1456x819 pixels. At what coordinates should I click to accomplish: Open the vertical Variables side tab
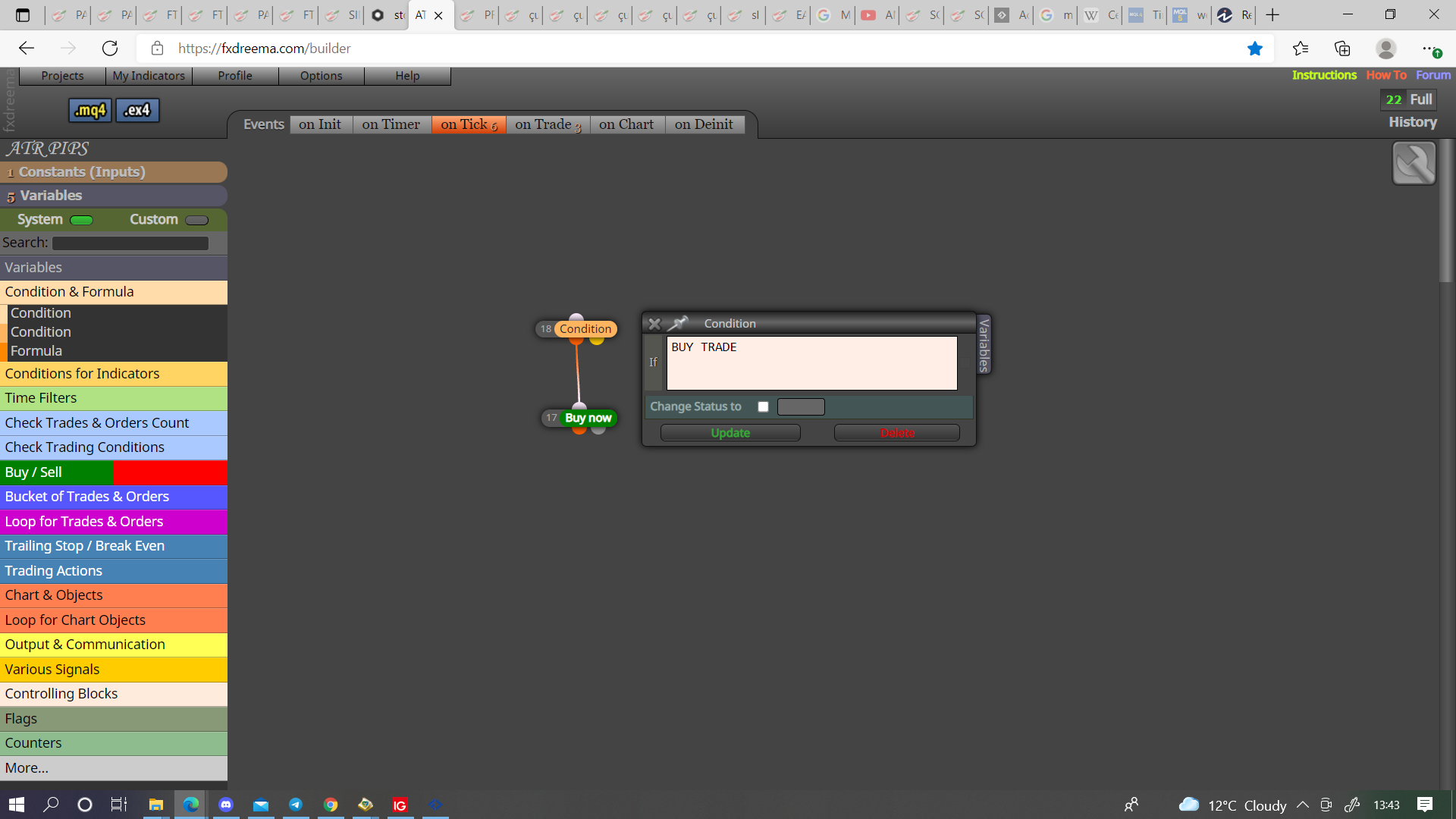[x=984, y=345]
